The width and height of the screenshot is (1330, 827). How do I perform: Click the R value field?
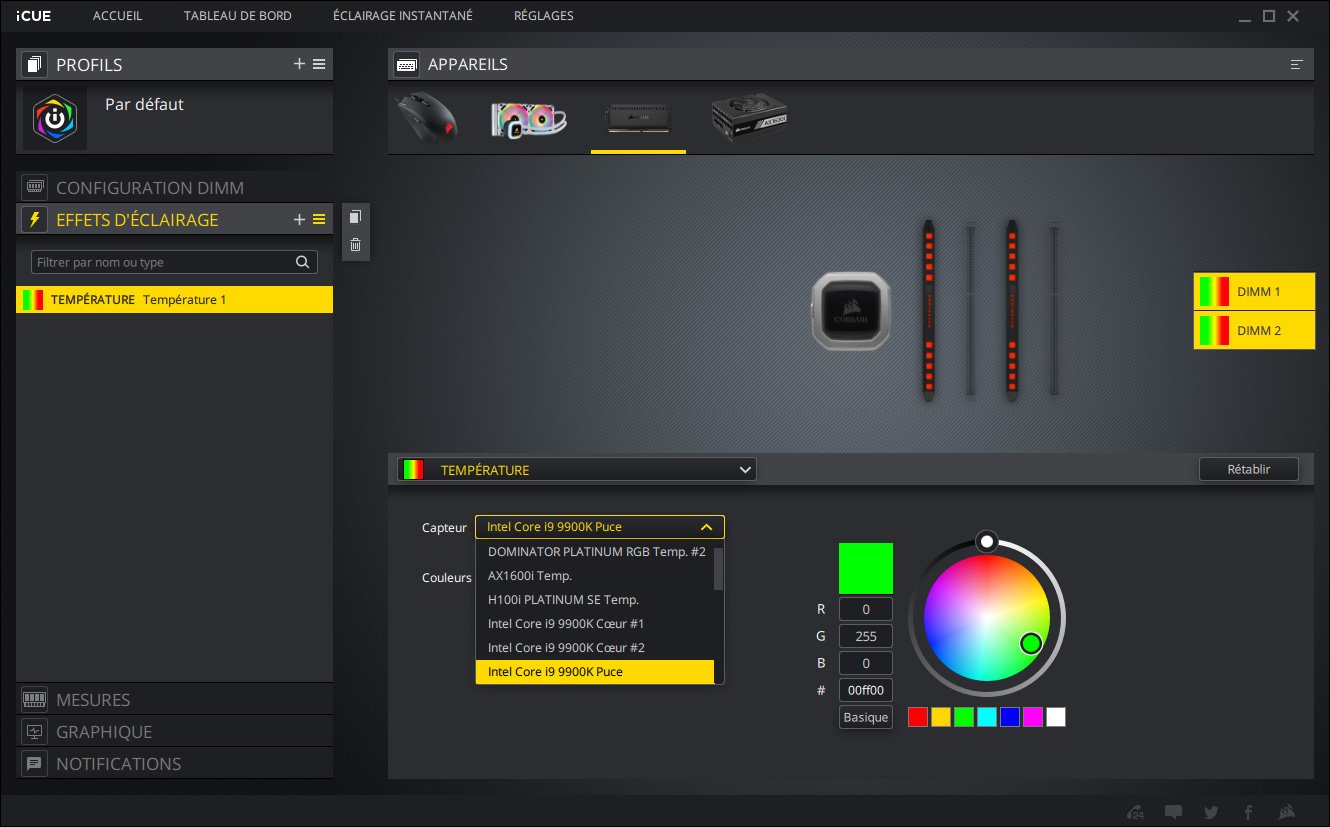click(x=866, y=609)
